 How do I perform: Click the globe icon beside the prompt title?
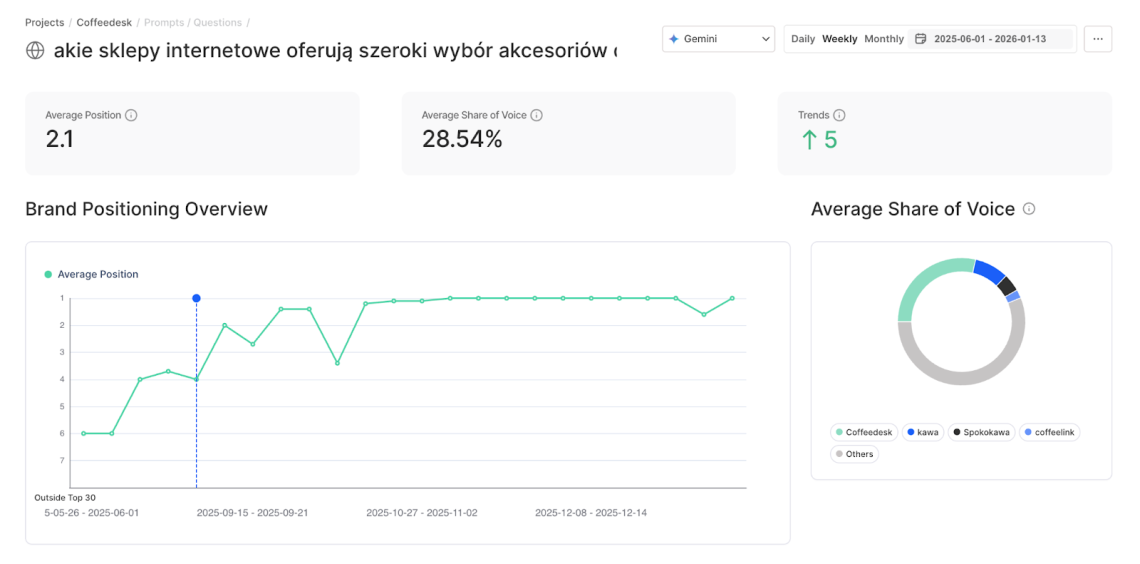tap(35, 50)
